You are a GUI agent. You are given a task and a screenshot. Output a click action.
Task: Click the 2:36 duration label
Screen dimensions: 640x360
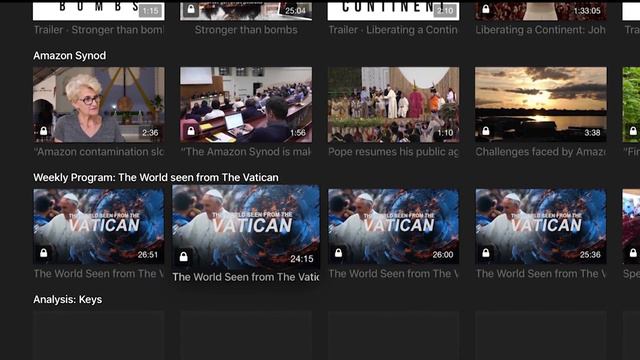(x=150, y=132)
